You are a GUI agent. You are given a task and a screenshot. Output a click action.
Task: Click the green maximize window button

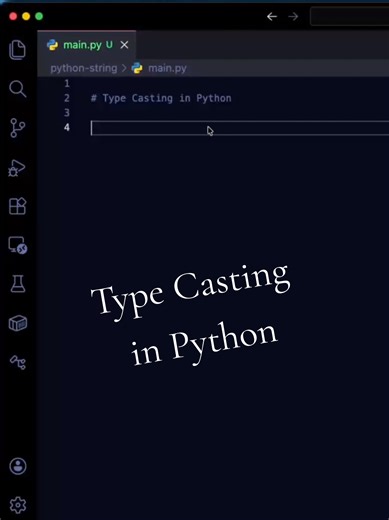tap(39, 16)
